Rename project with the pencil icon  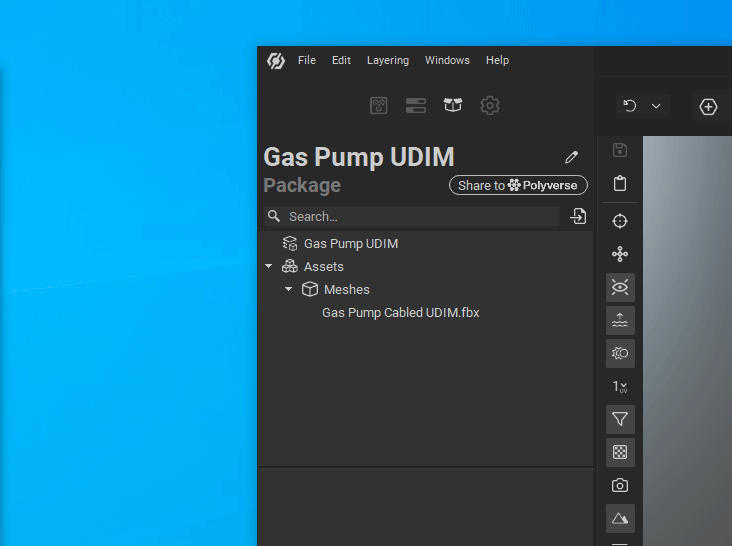[x=571, y=157]
